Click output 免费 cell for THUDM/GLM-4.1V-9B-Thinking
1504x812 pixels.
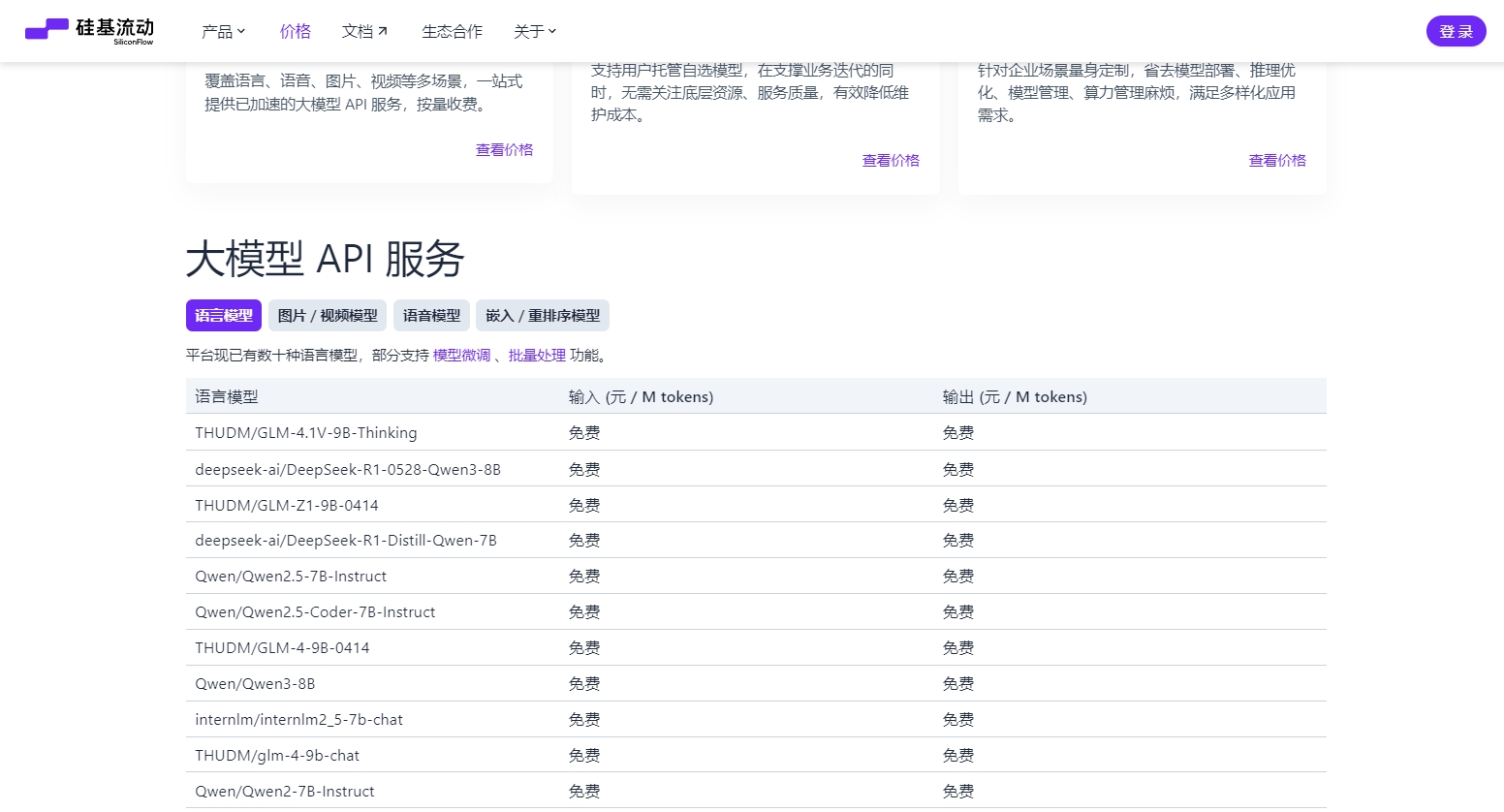pyautogui.click(x=958, y=433)
